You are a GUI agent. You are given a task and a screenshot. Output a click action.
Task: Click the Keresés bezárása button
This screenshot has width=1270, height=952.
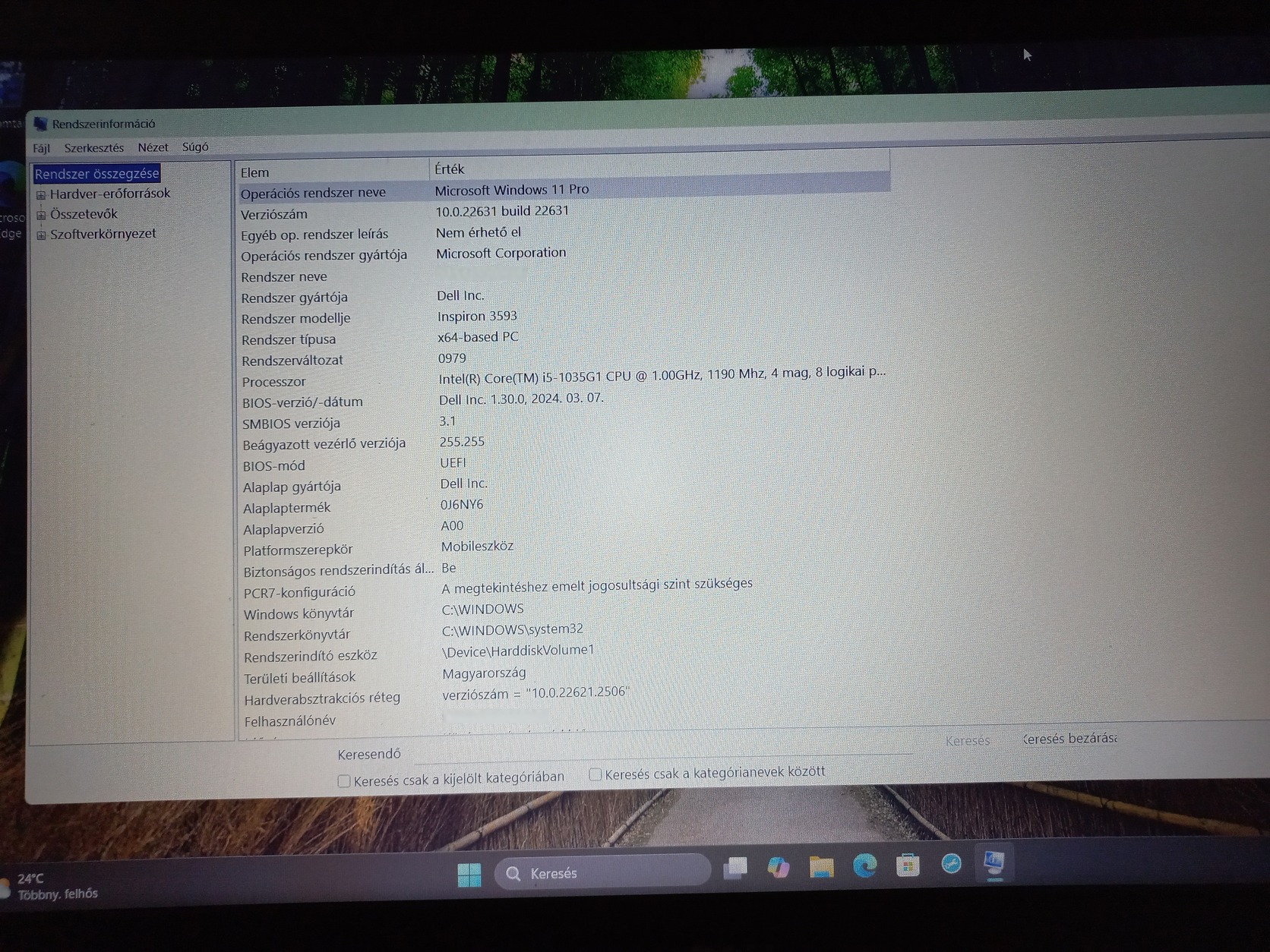tap(1069, 738)
